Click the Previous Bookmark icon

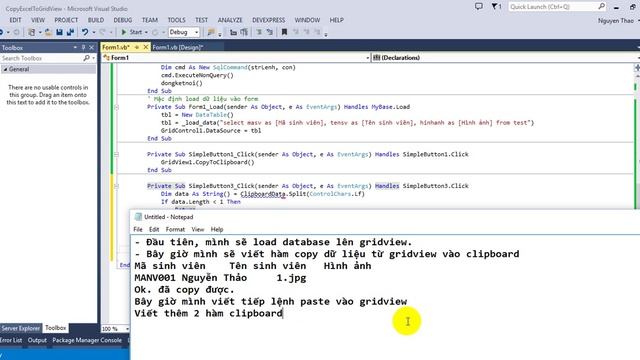pos(296,32)
